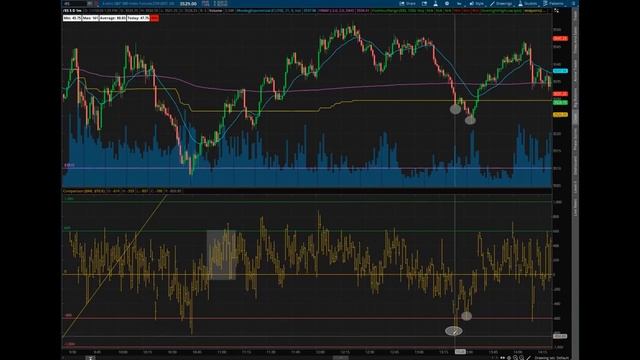640x360 pixels.
Task: Open chart settings gear icon
Action: 447,3
